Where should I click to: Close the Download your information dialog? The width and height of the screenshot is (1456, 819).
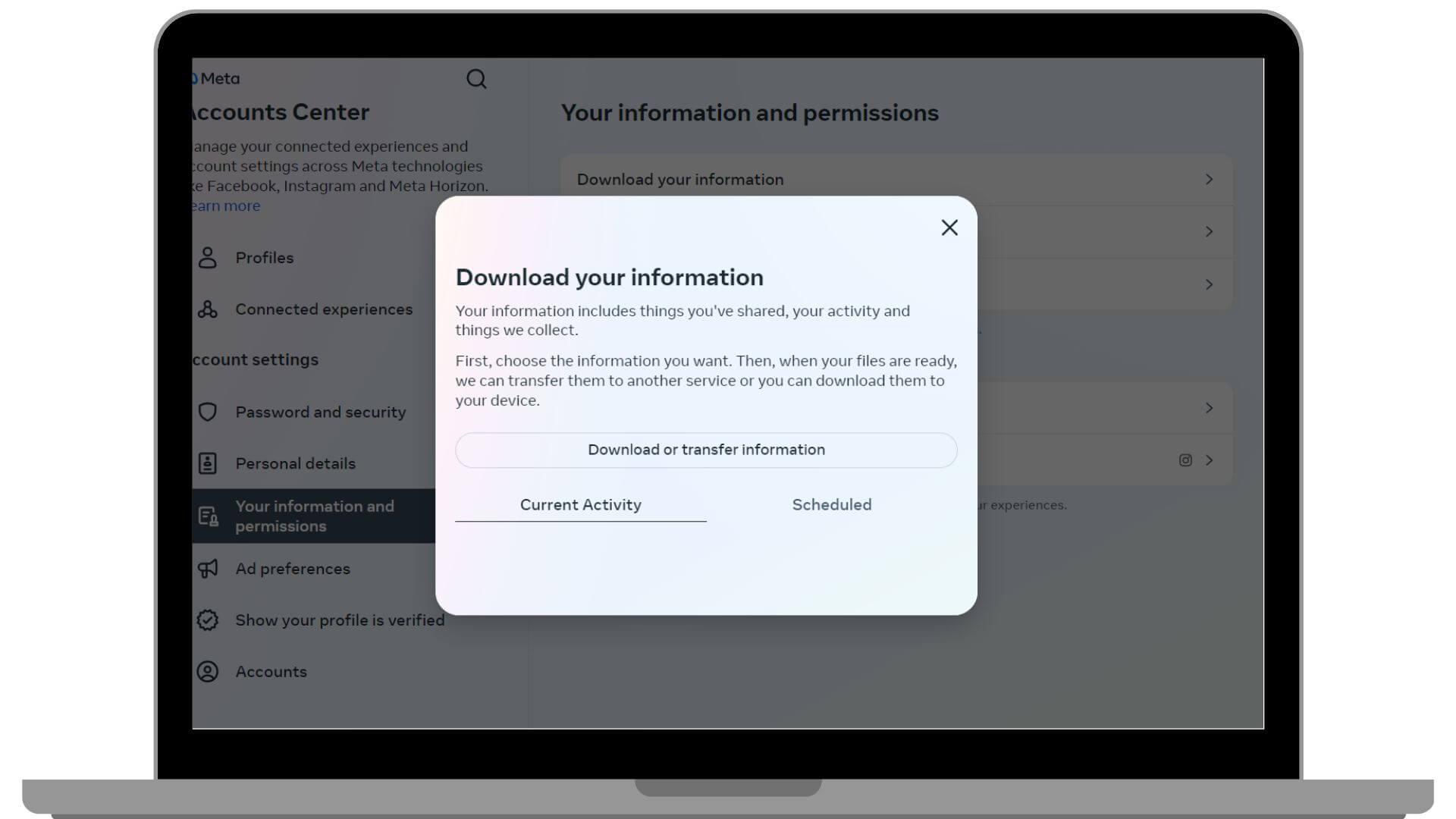(949, 227)
